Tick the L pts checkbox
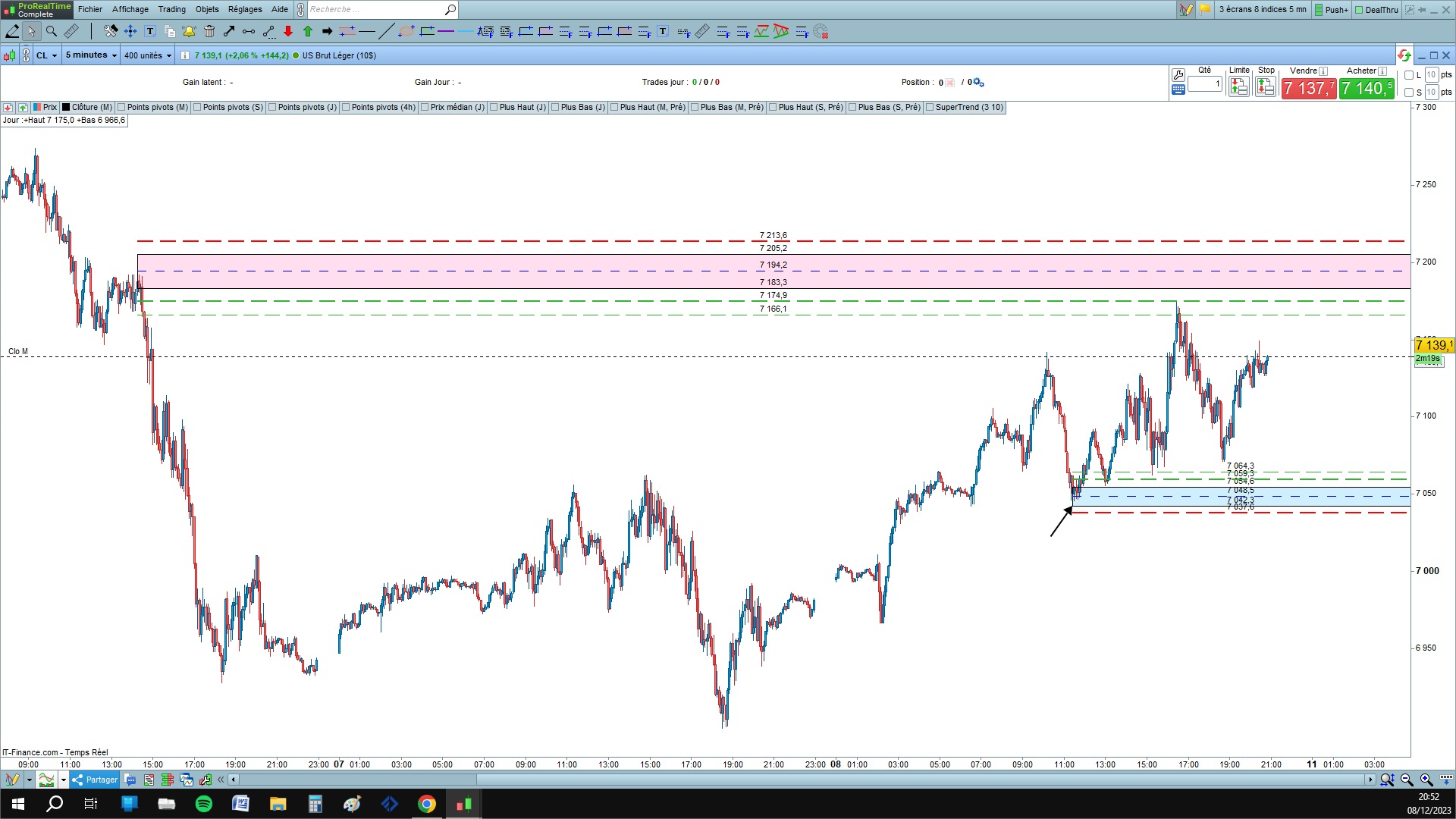The width and height of the screenshot is (1456, 819). pos(1409,75)
